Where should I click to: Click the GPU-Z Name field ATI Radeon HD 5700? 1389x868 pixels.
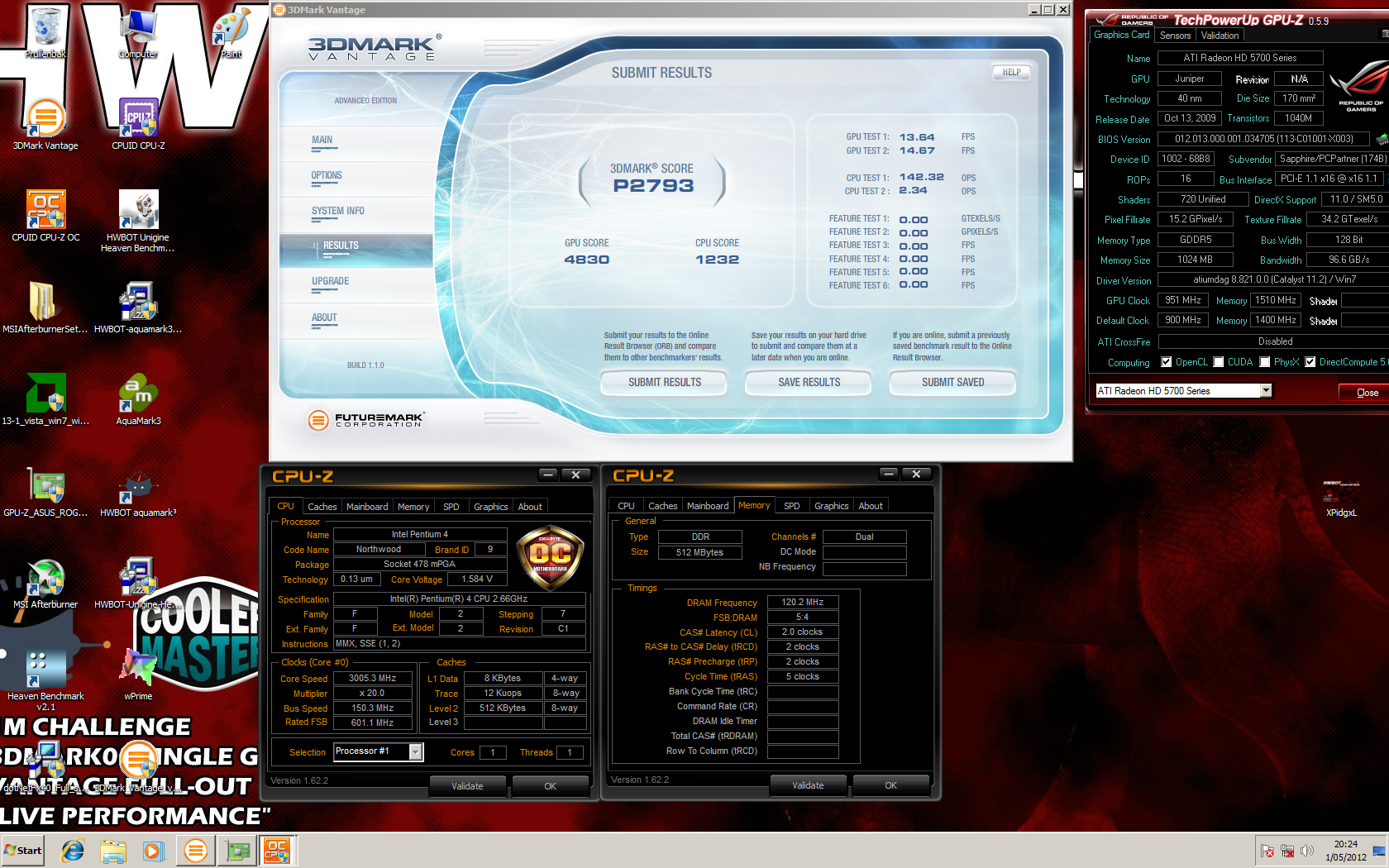click(x=1240, y=58)
